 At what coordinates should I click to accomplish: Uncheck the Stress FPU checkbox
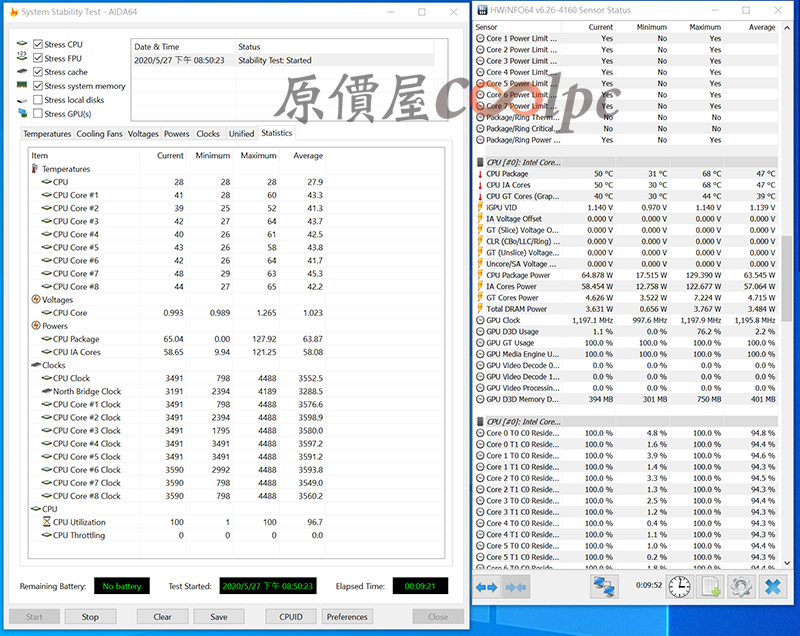click(38, 58)
